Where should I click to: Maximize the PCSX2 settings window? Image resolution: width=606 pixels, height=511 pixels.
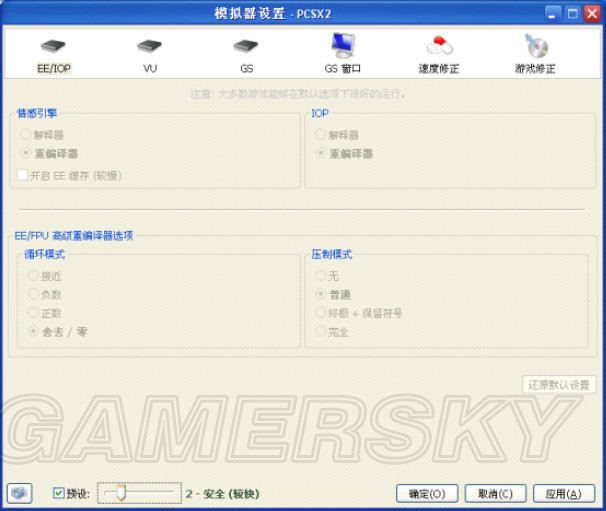[572, 14]
